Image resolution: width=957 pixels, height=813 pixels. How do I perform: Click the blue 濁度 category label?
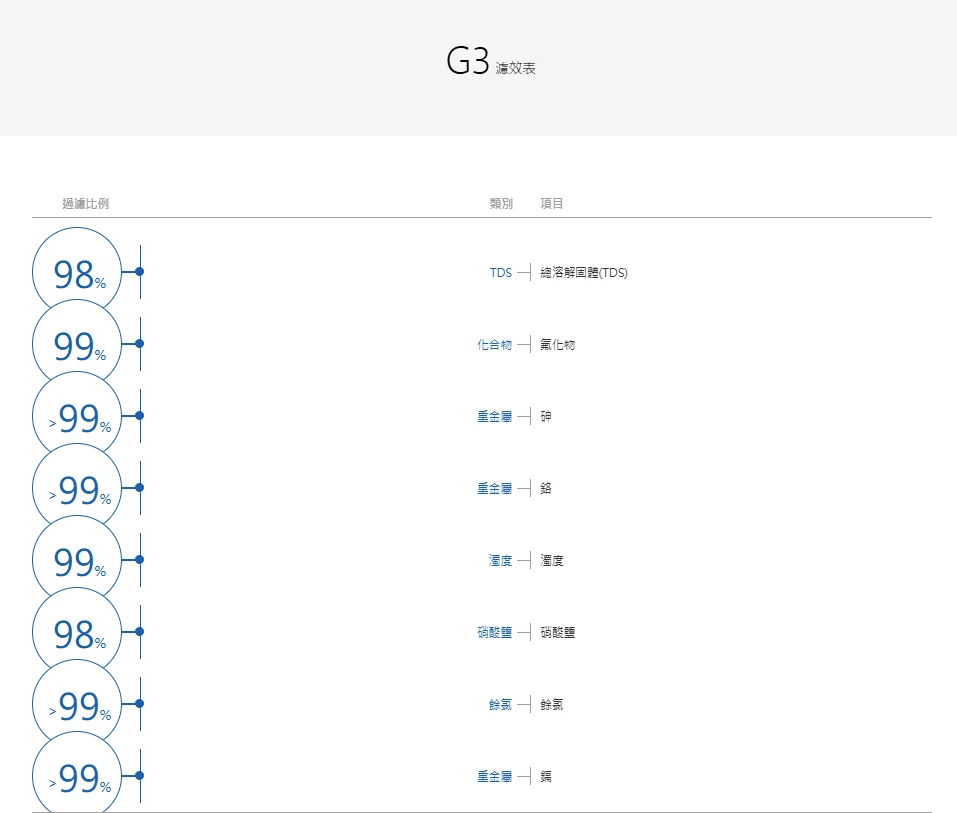[x=500, y=560]
